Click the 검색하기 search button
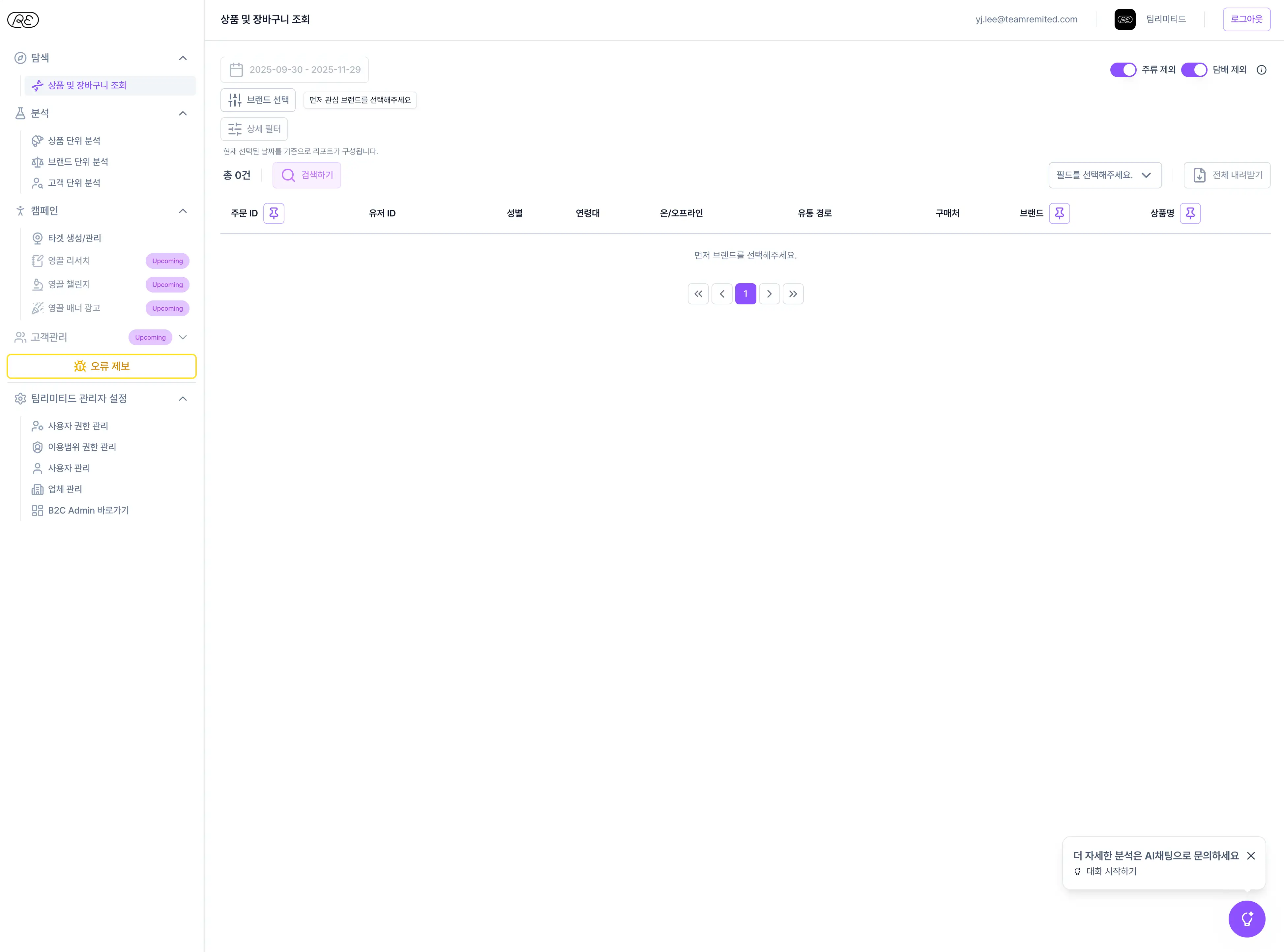 coord(307,175)
